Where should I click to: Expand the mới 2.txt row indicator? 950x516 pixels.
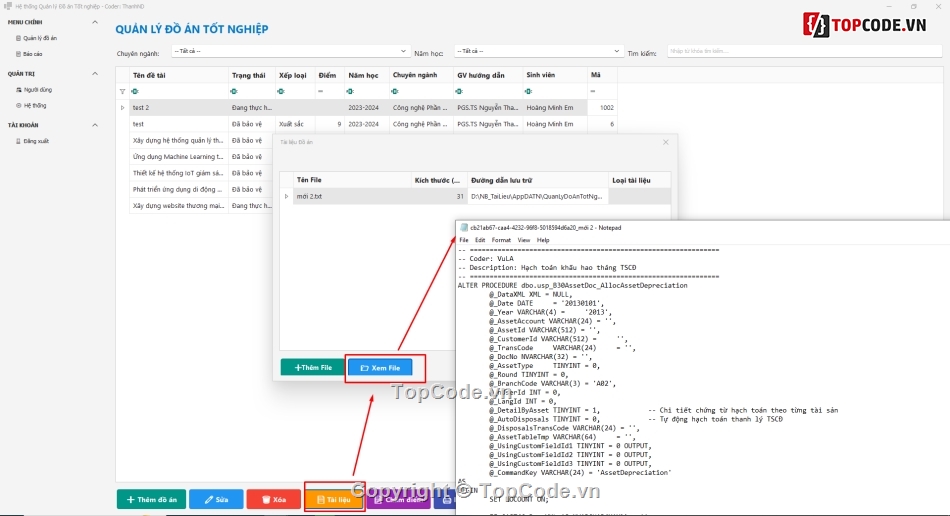click(x=287, y=197)
